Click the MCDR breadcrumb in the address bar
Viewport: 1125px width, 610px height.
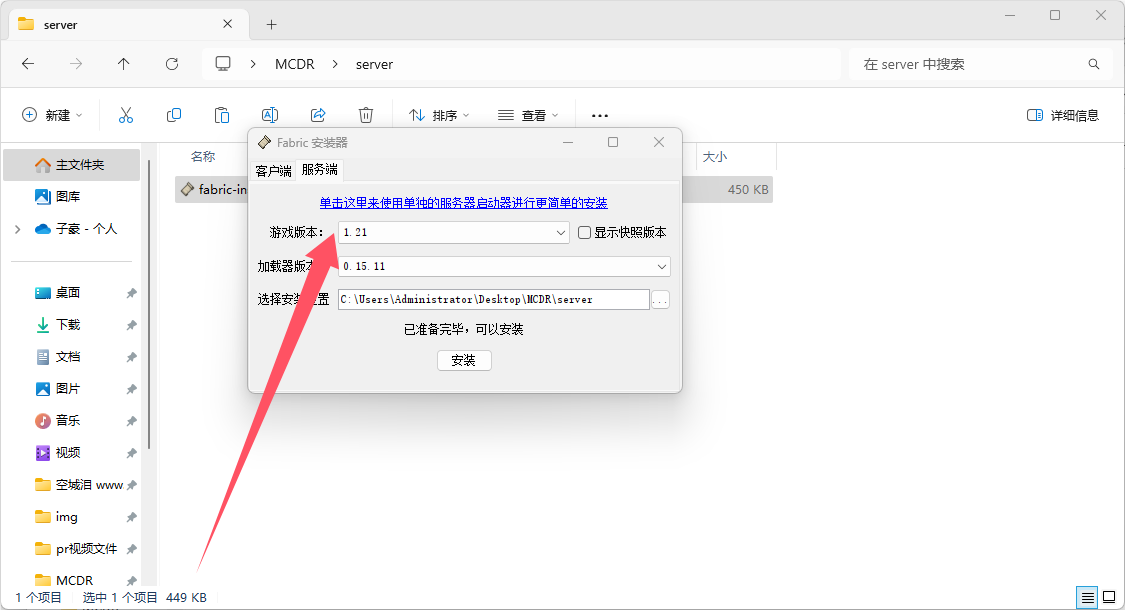click(294, 64)
